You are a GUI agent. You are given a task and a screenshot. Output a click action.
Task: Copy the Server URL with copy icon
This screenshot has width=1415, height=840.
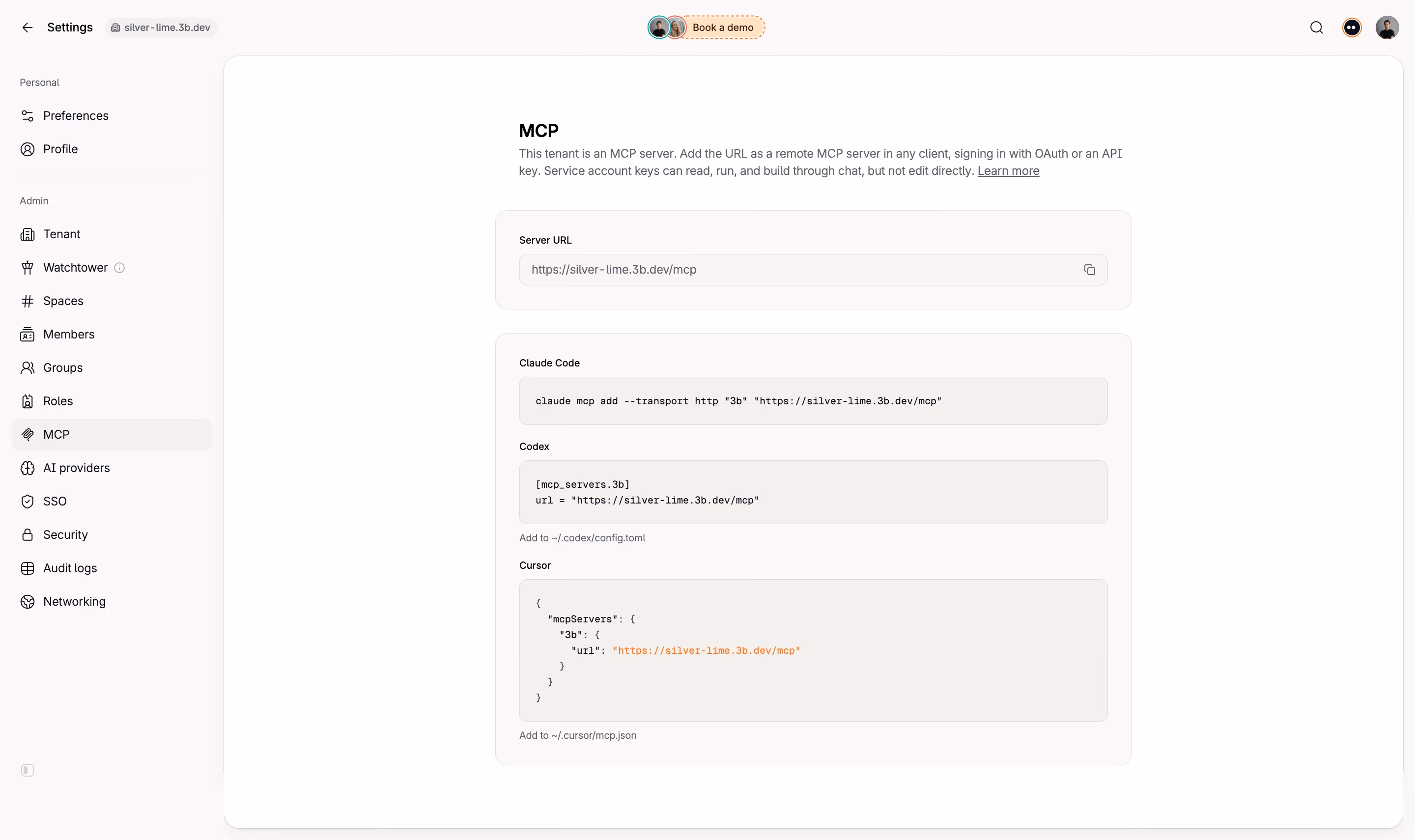1090,270
